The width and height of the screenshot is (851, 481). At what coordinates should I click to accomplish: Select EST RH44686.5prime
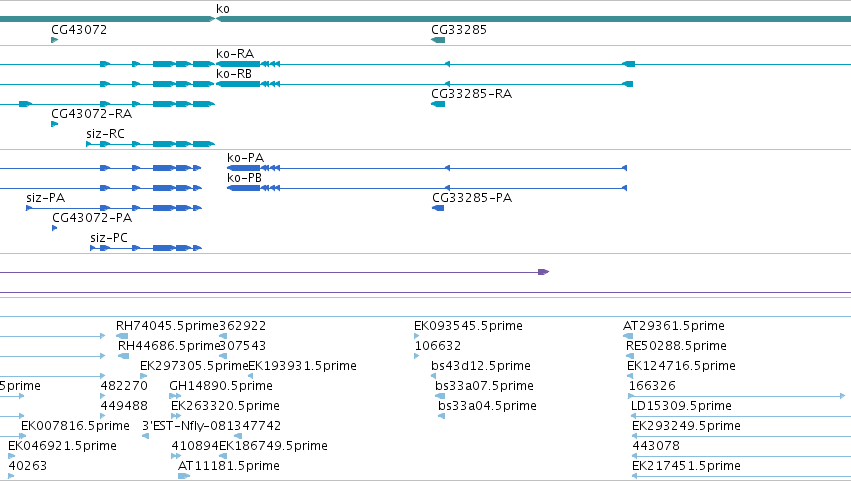[x=169, y=346]
